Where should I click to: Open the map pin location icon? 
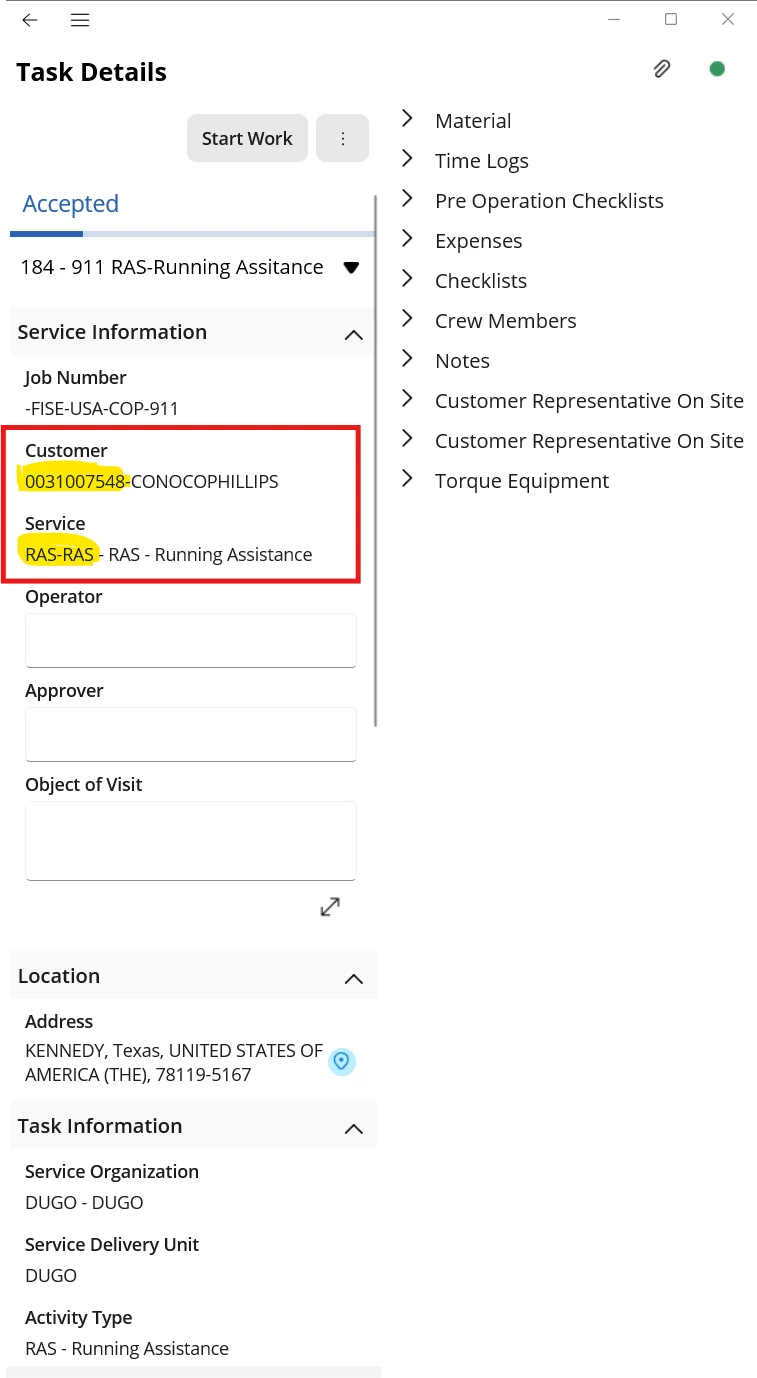click(x=342, y=1061)
